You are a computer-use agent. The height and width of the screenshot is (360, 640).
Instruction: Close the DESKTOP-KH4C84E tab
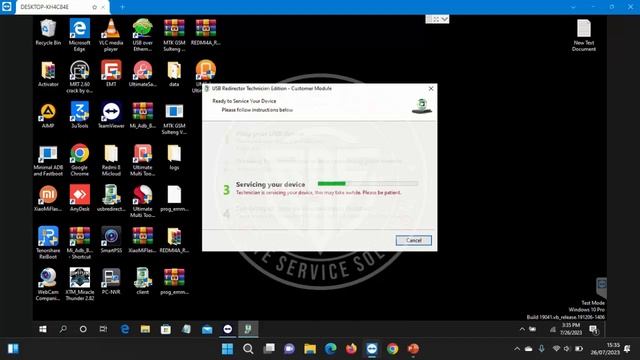tap(103, 7)
